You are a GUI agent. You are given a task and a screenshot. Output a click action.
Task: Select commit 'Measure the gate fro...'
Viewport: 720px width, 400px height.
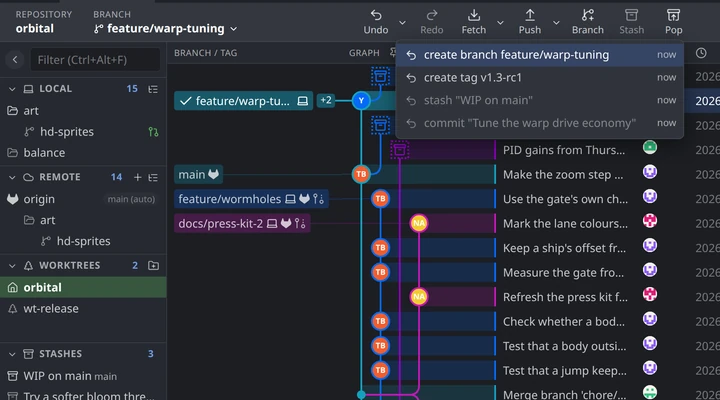(563, 273)
